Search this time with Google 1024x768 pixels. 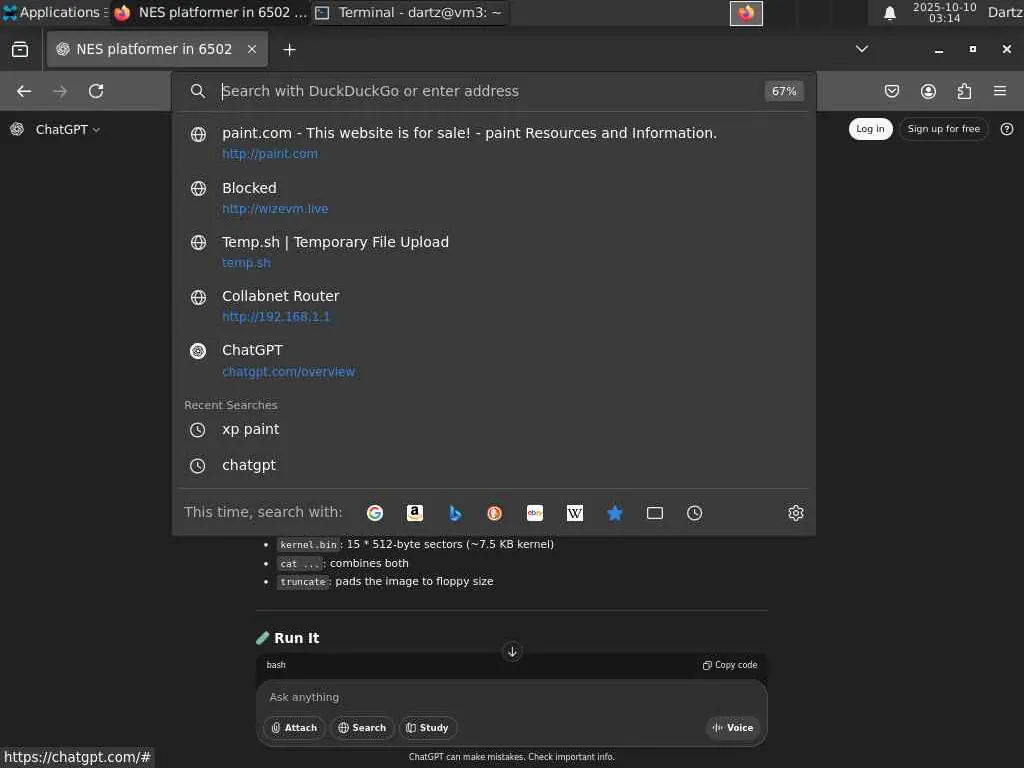point(375,513)
